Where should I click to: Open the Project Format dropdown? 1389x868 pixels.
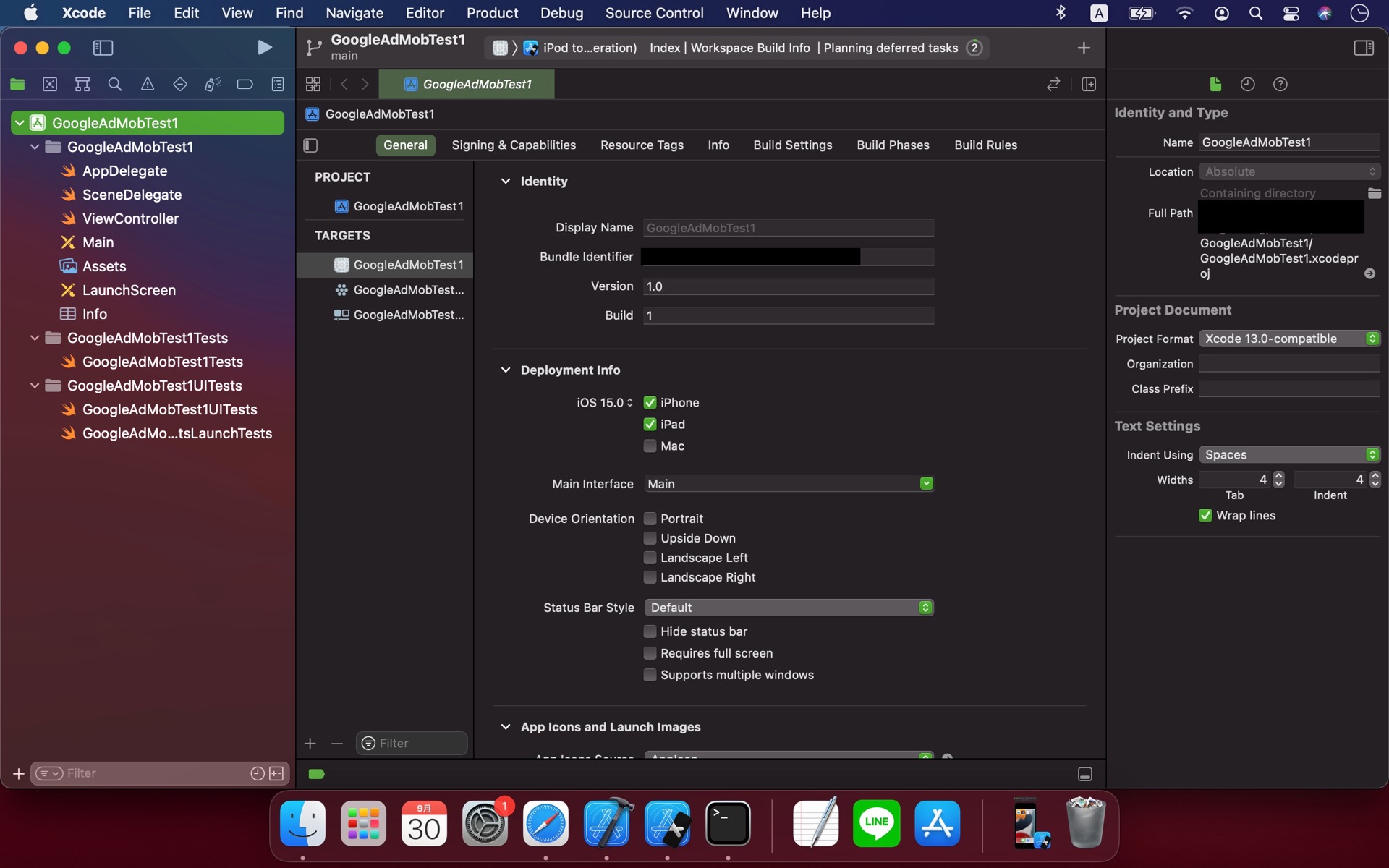point(1289,339)
